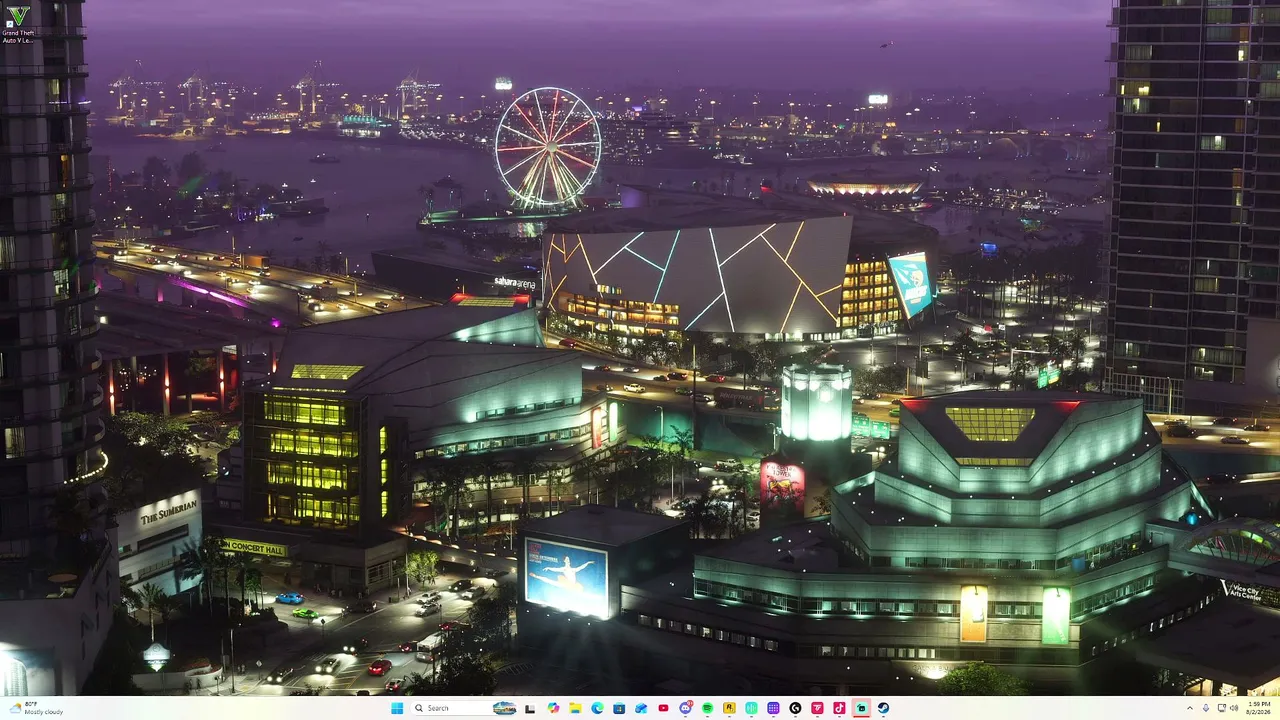This screenshot has height=720, width=1280.
Task: Open Steam from the taskbar
Action: point(883,708)
